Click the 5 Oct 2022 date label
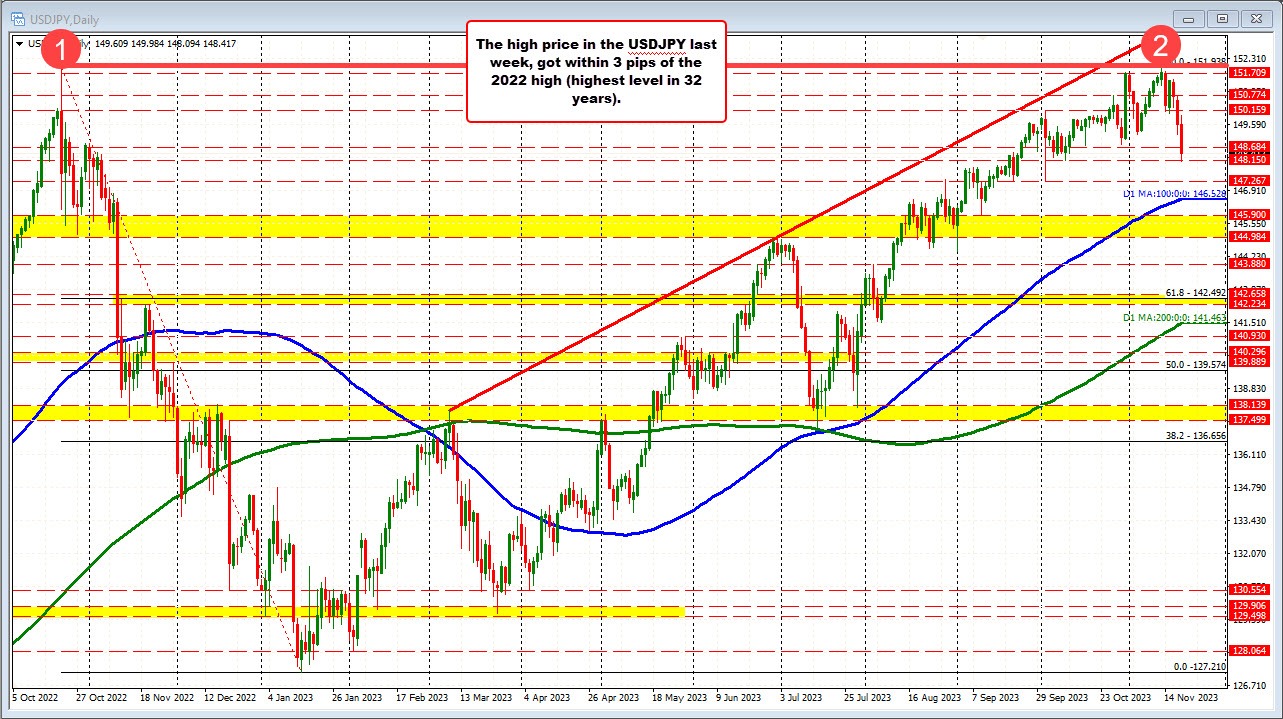1283x719 pixels. (36, 699)
